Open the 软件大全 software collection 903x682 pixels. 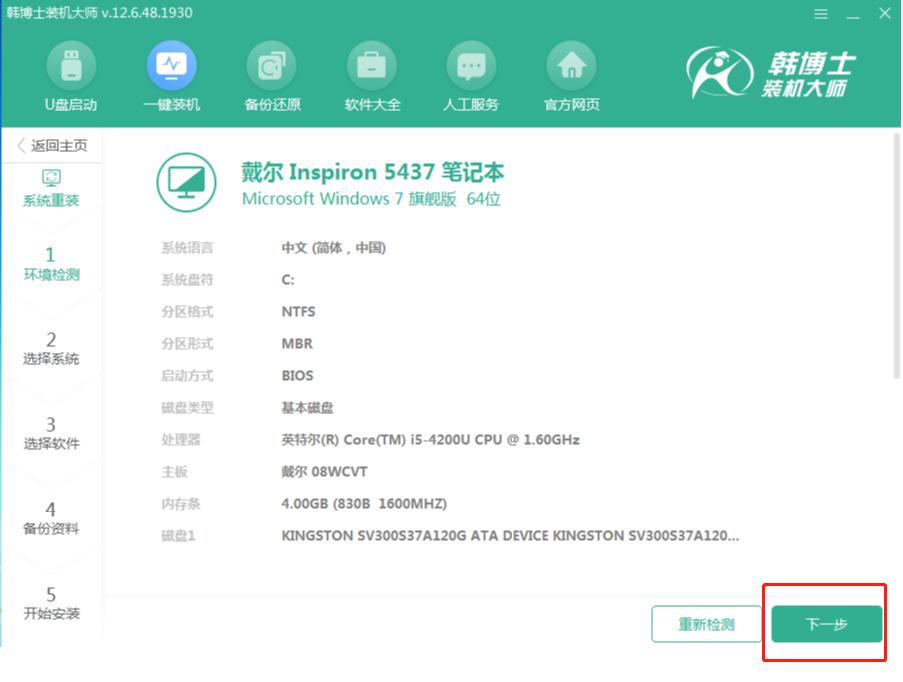click(371, 75)
